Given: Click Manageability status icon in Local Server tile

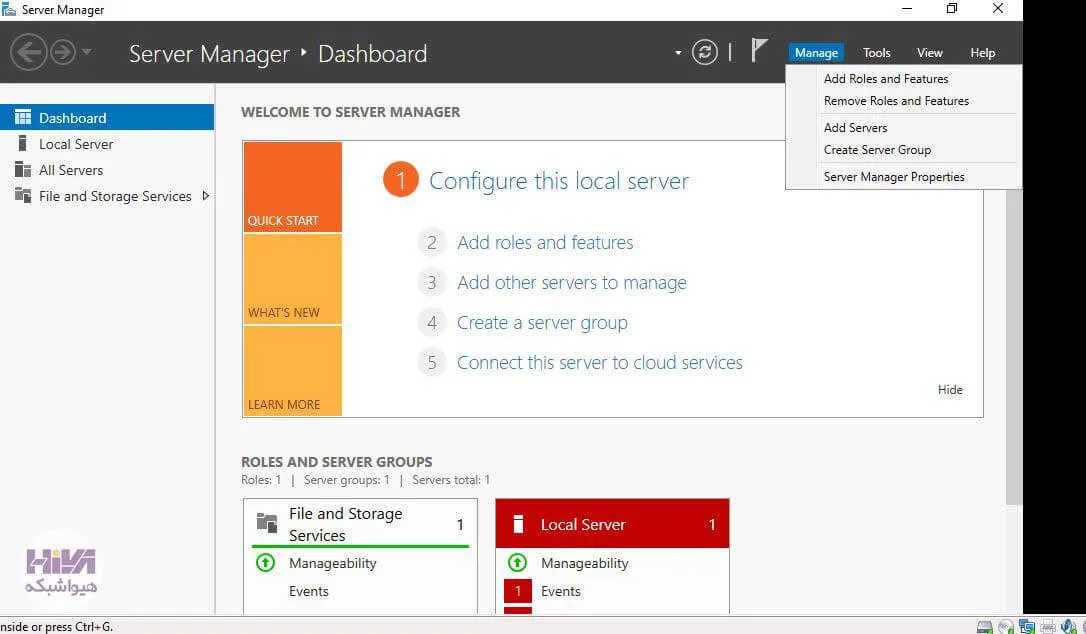Looking at the screenshot, I should click(517, 563).
